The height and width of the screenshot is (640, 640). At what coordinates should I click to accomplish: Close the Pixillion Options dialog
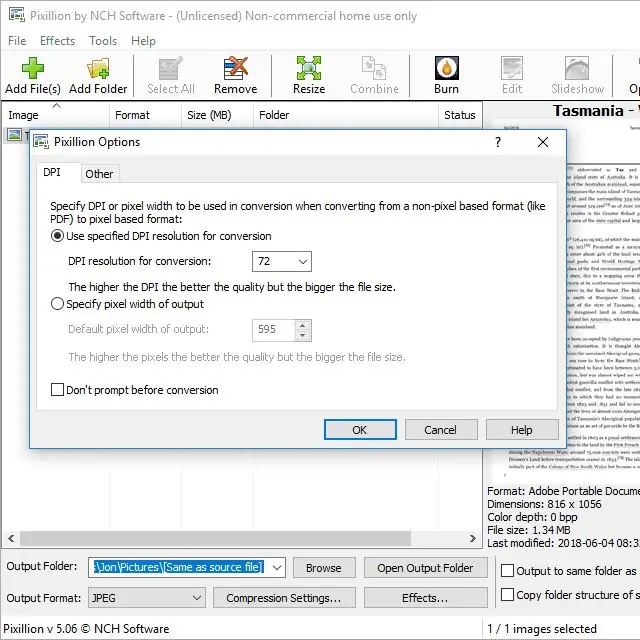pos(543,142)
